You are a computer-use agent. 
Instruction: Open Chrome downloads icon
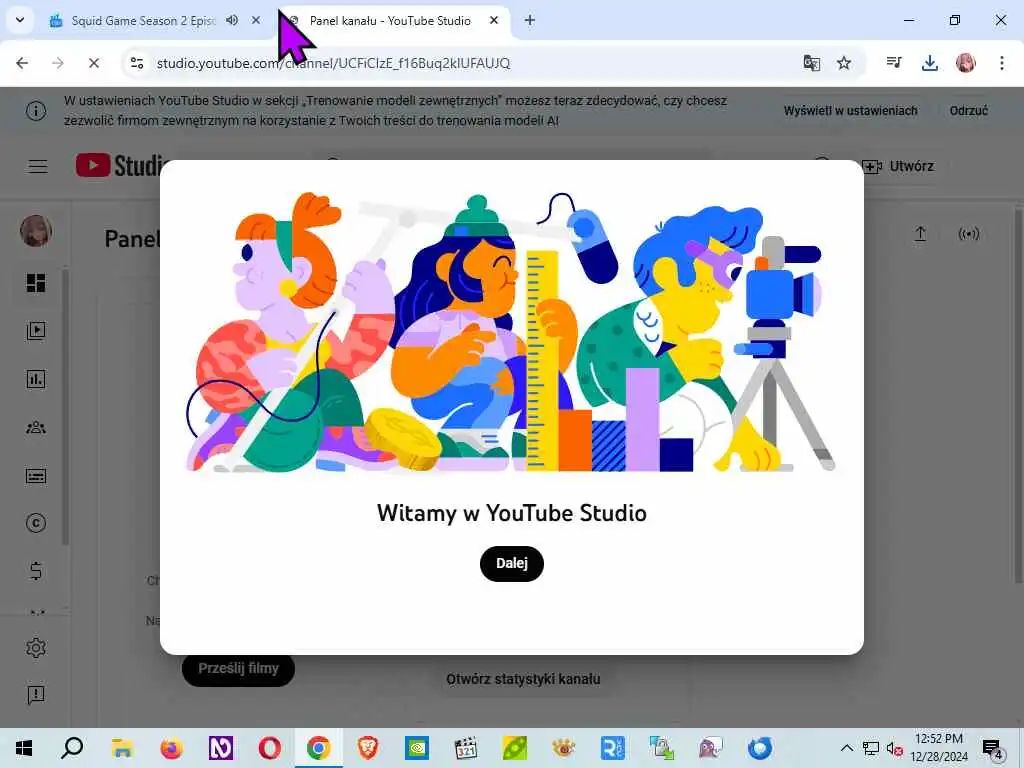tap(930, 63)
